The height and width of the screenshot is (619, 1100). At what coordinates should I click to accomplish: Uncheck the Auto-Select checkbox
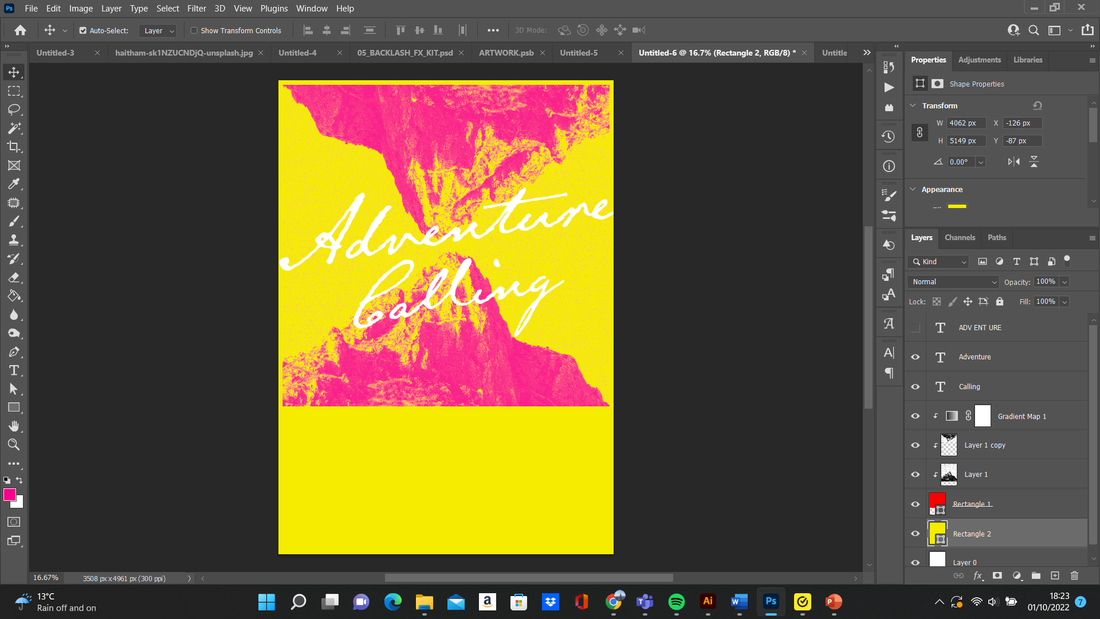pos(83,30)
